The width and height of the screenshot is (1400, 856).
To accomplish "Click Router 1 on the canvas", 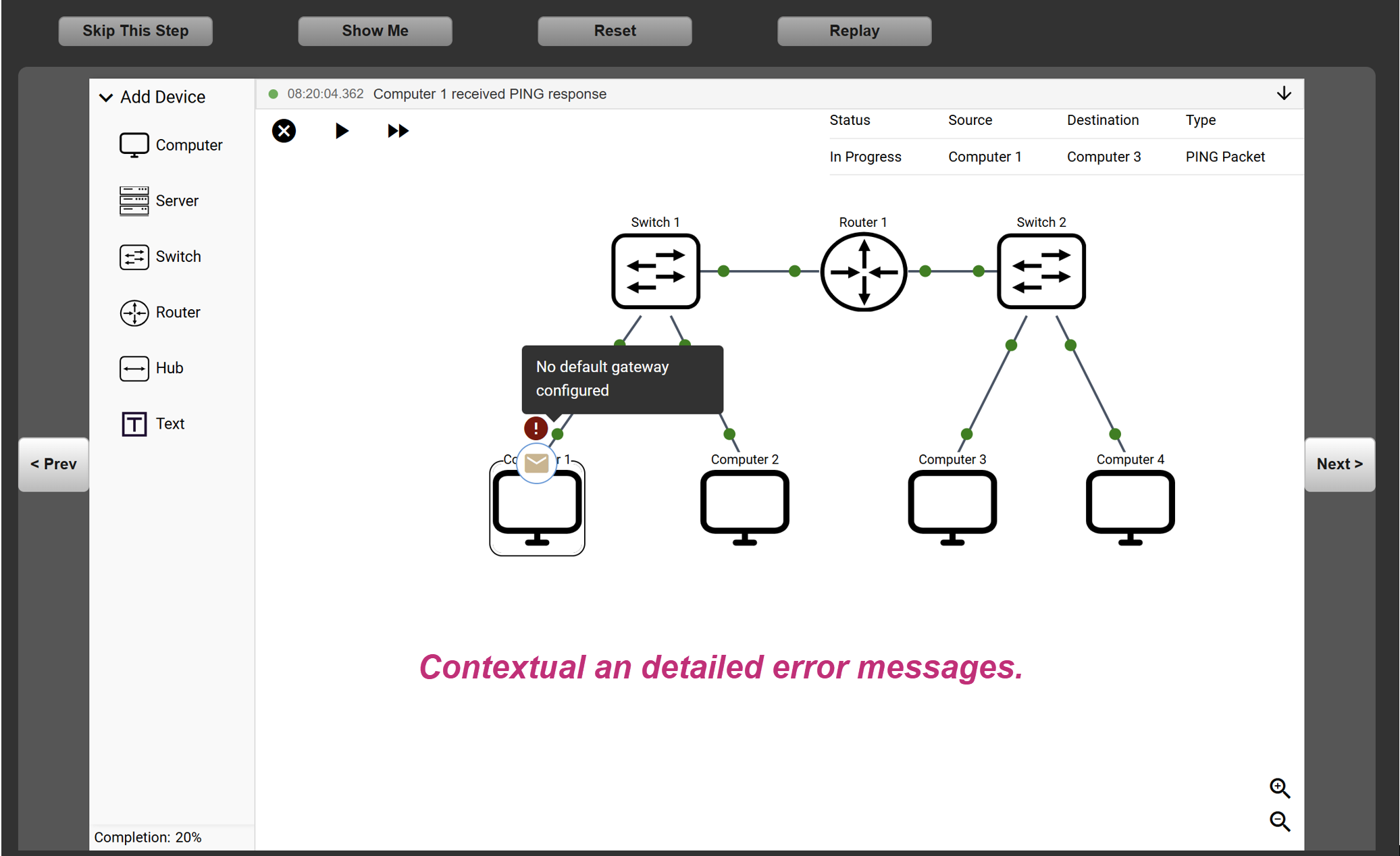I will (x=863, y=272).
